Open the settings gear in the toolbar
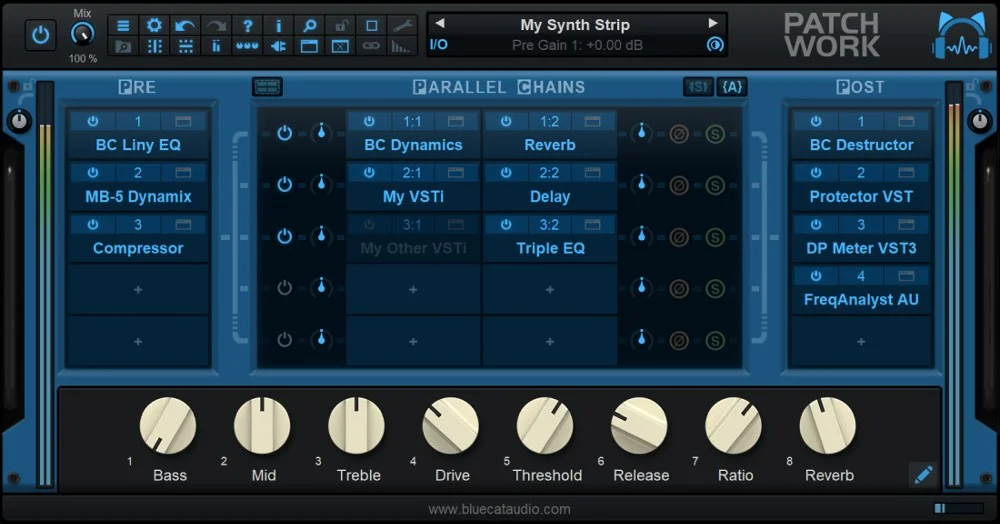The image size is (1000, 524). [x=154, y=25]
